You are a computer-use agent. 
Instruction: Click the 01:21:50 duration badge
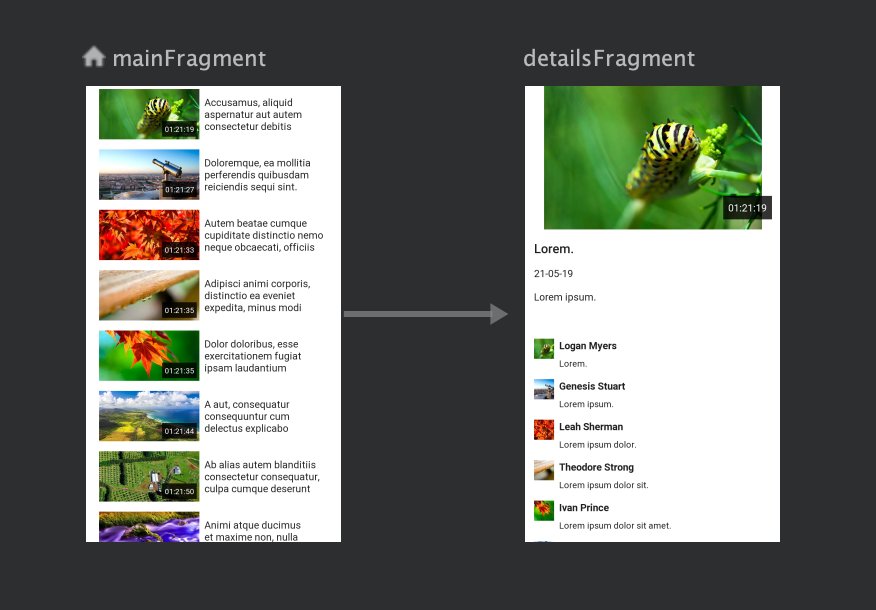click(x=179, y=491)
